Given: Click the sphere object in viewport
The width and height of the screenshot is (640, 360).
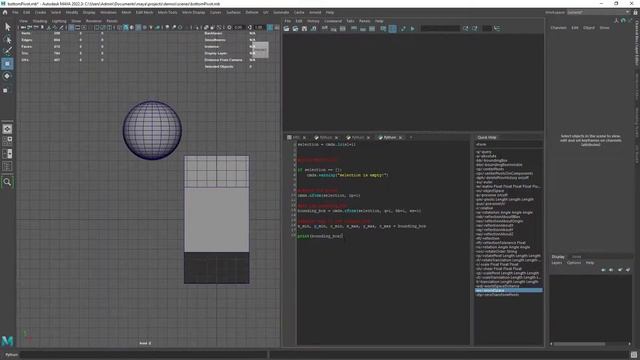Looking at the screenshot, I should (152, 130).
